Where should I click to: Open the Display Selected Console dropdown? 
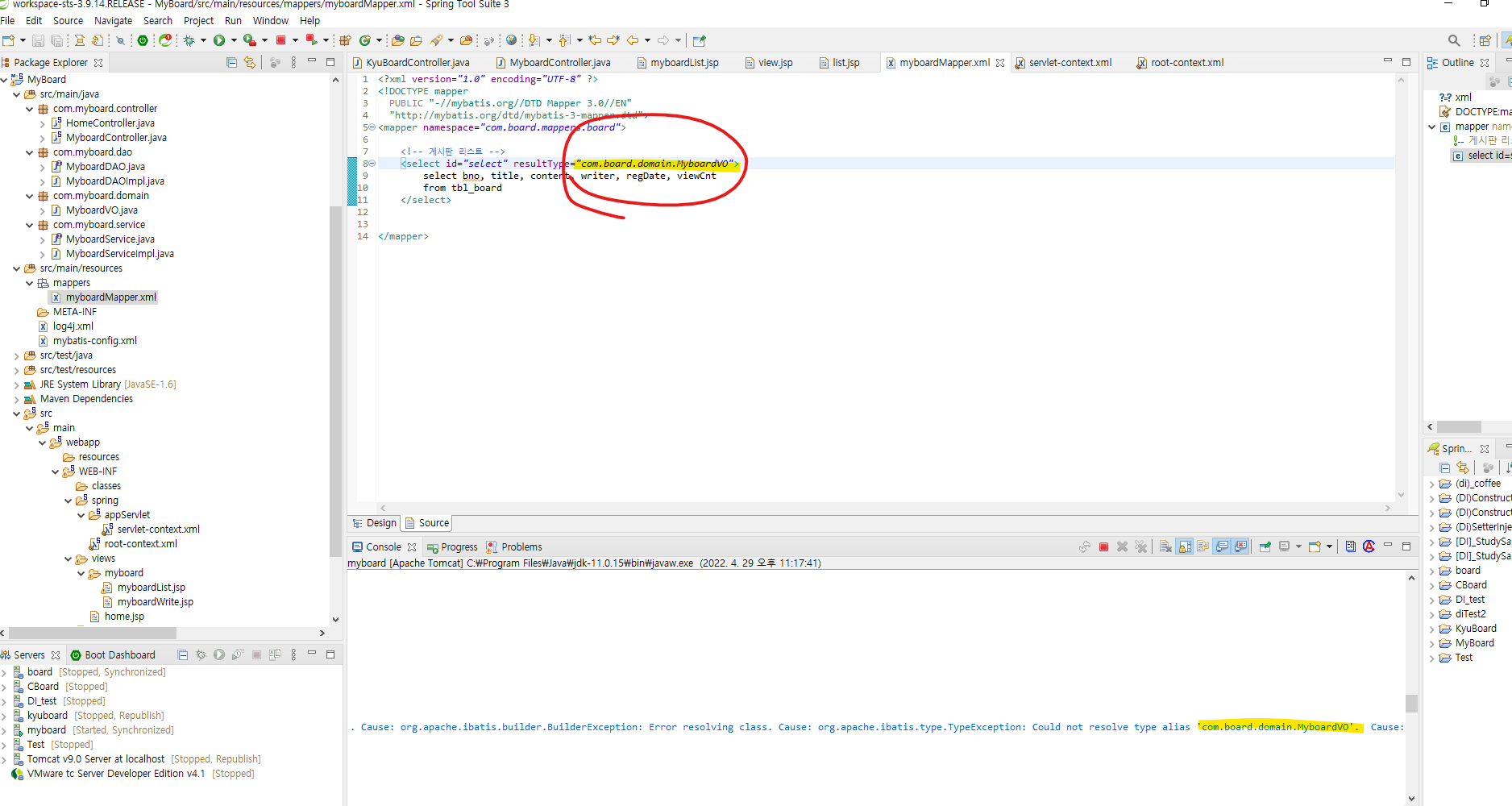tap(1298, 546)
